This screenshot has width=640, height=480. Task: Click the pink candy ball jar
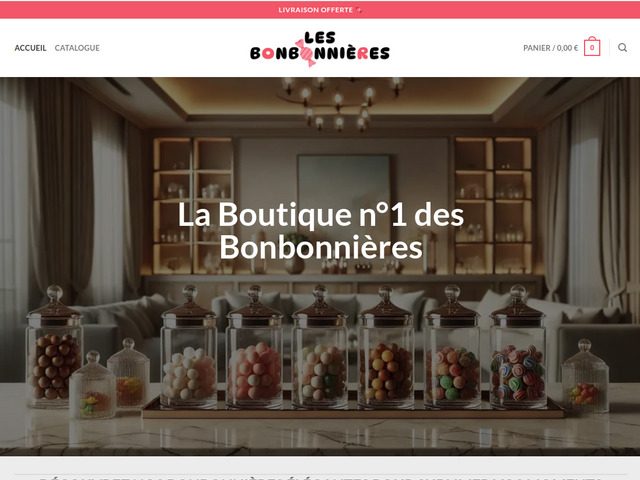[254, 346]
